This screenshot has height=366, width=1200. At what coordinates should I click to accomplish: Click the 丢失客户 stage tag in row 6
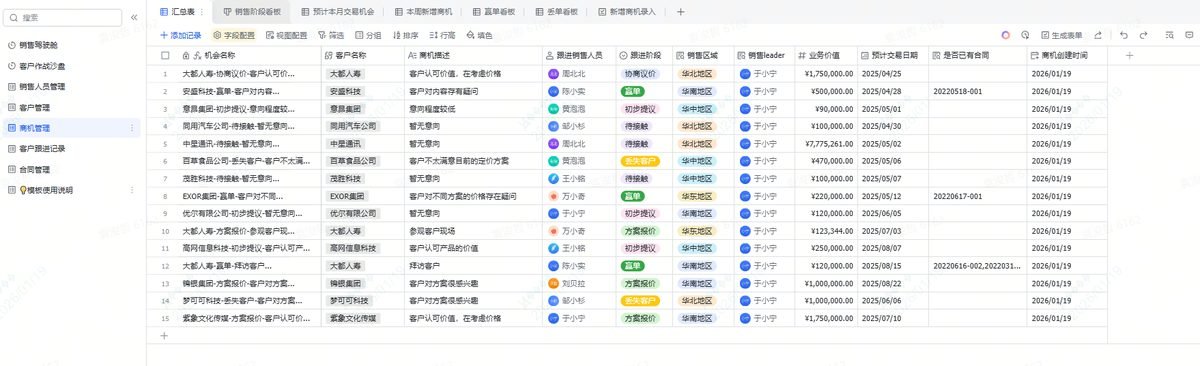coord(640,160)
